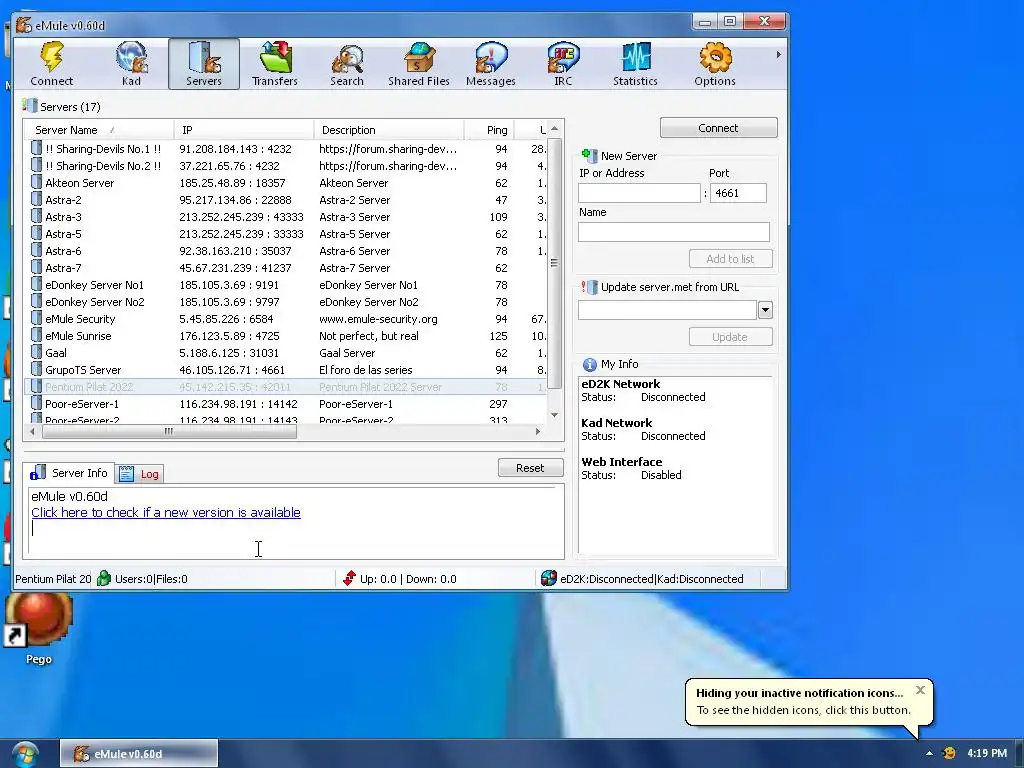Switch to the Log tab

tap(140, 474)
